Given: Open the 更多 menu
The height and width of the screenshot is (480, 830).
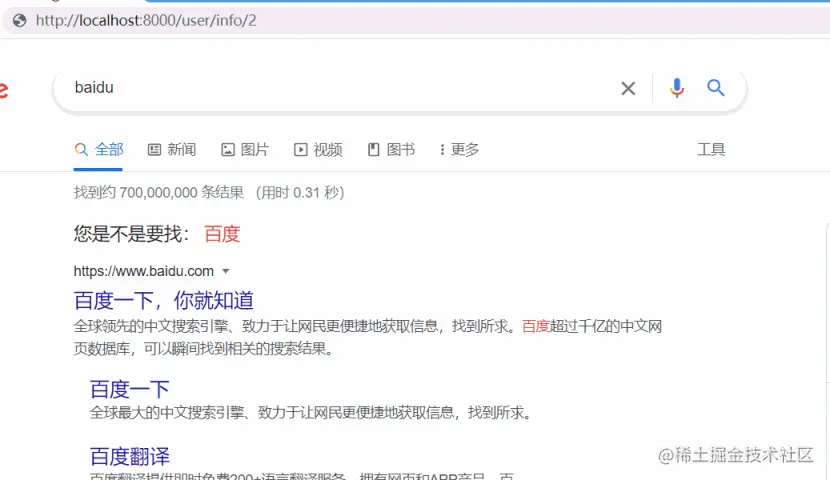Looking at the screenshot, I should [459, 150].
